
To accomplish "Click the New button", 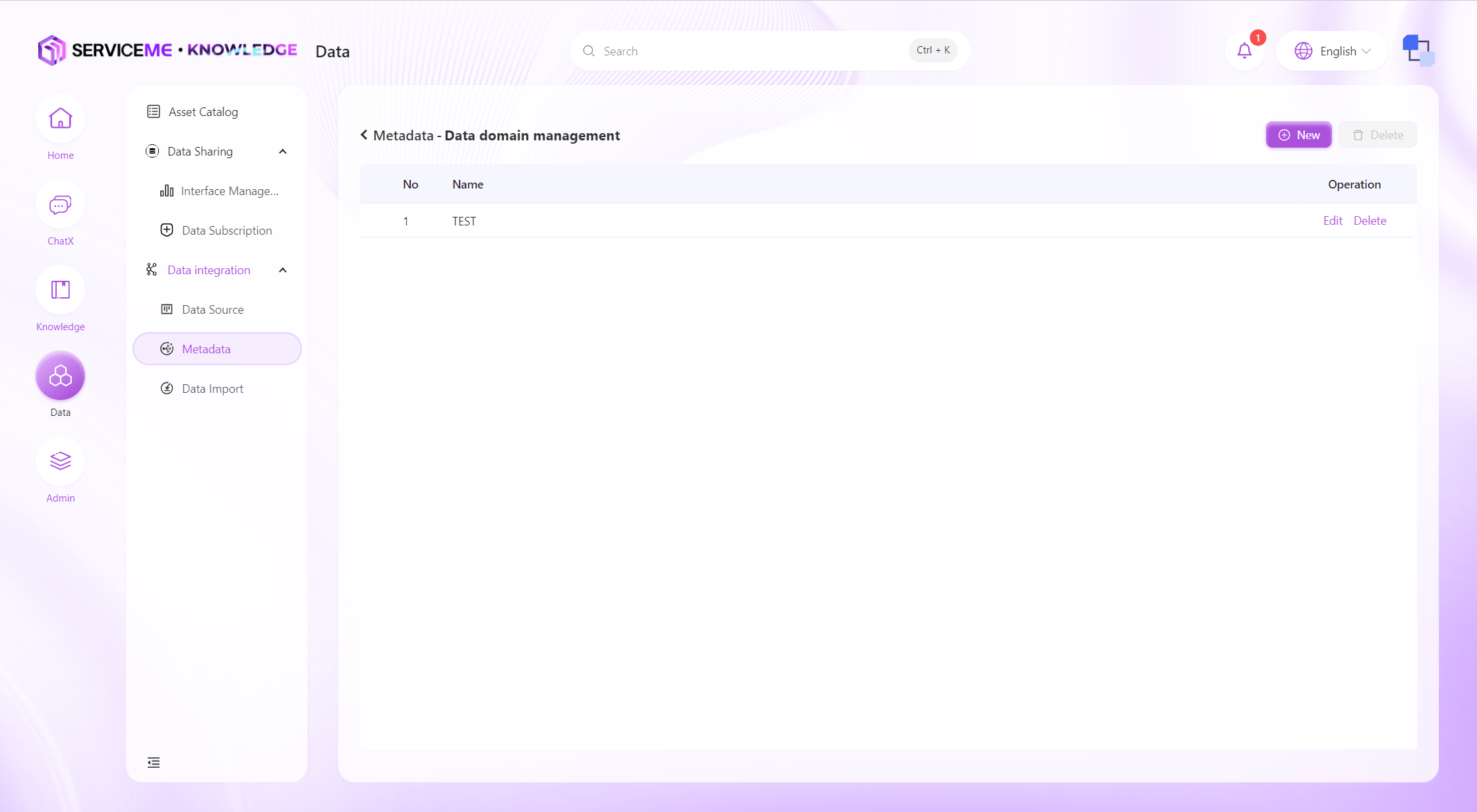I will pyautogui.click(x=1298, y=135).
